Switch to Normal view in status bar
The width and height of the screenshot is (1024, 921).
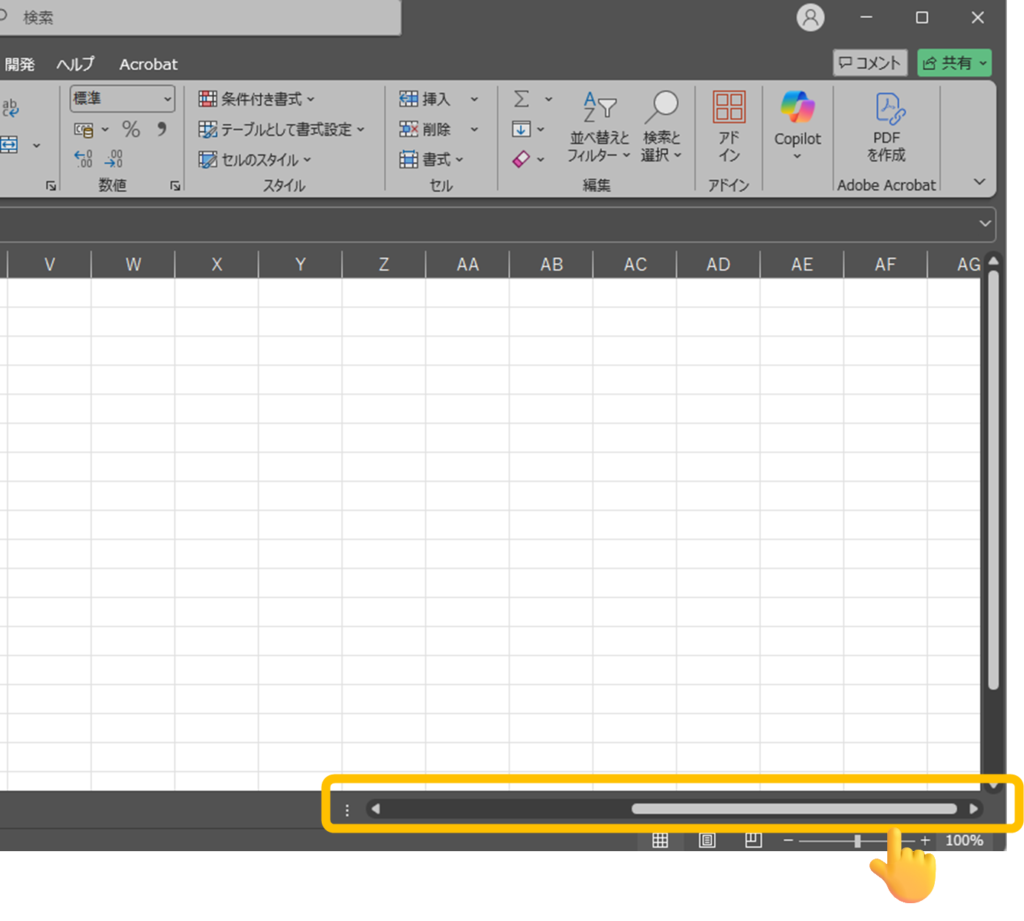660,840
